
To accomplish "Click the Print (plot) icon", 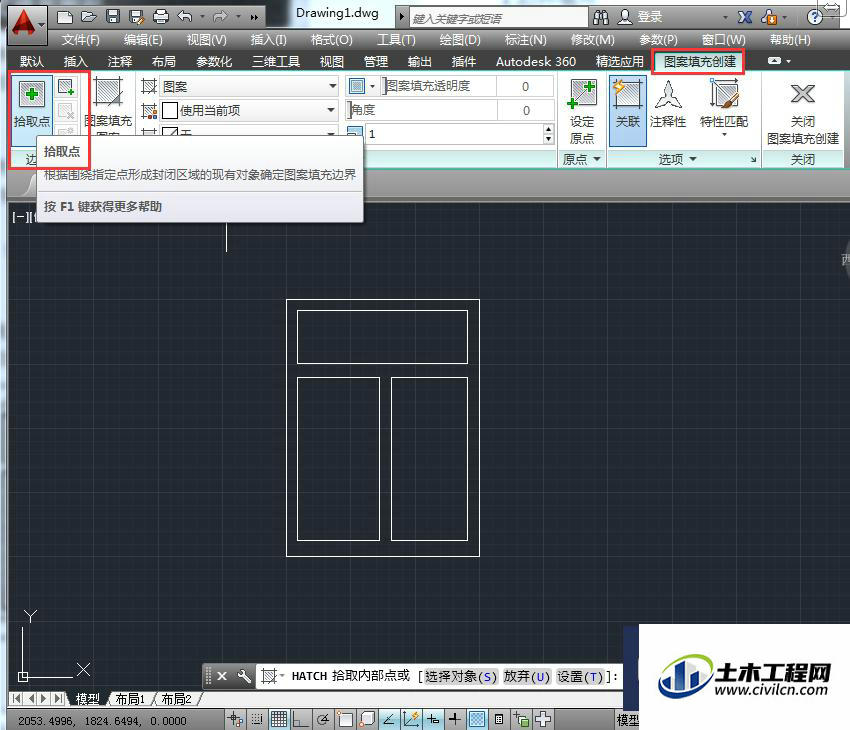I will click(160, 17).
